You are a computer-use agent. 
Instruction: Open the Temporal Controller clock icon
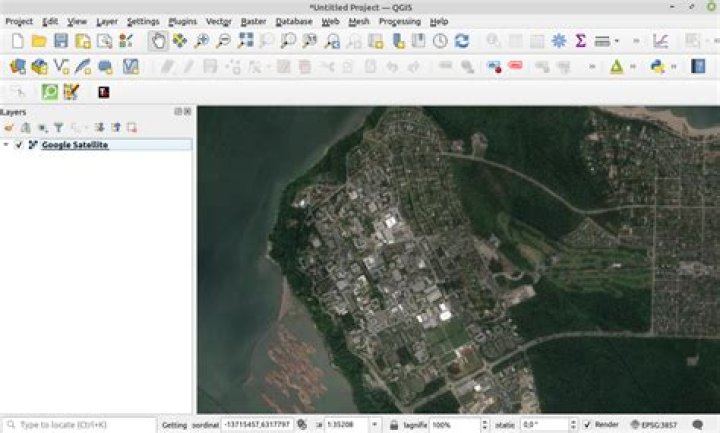tap(440, 41)
